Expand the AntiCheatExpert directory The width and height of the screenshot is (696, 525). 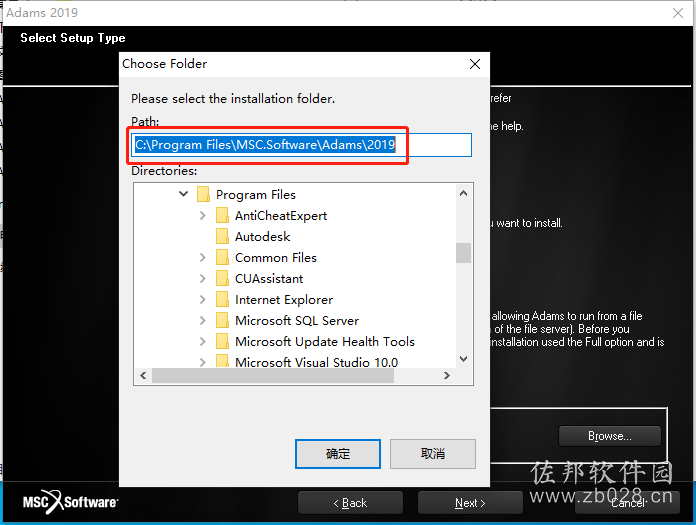[x=202, y=215]
